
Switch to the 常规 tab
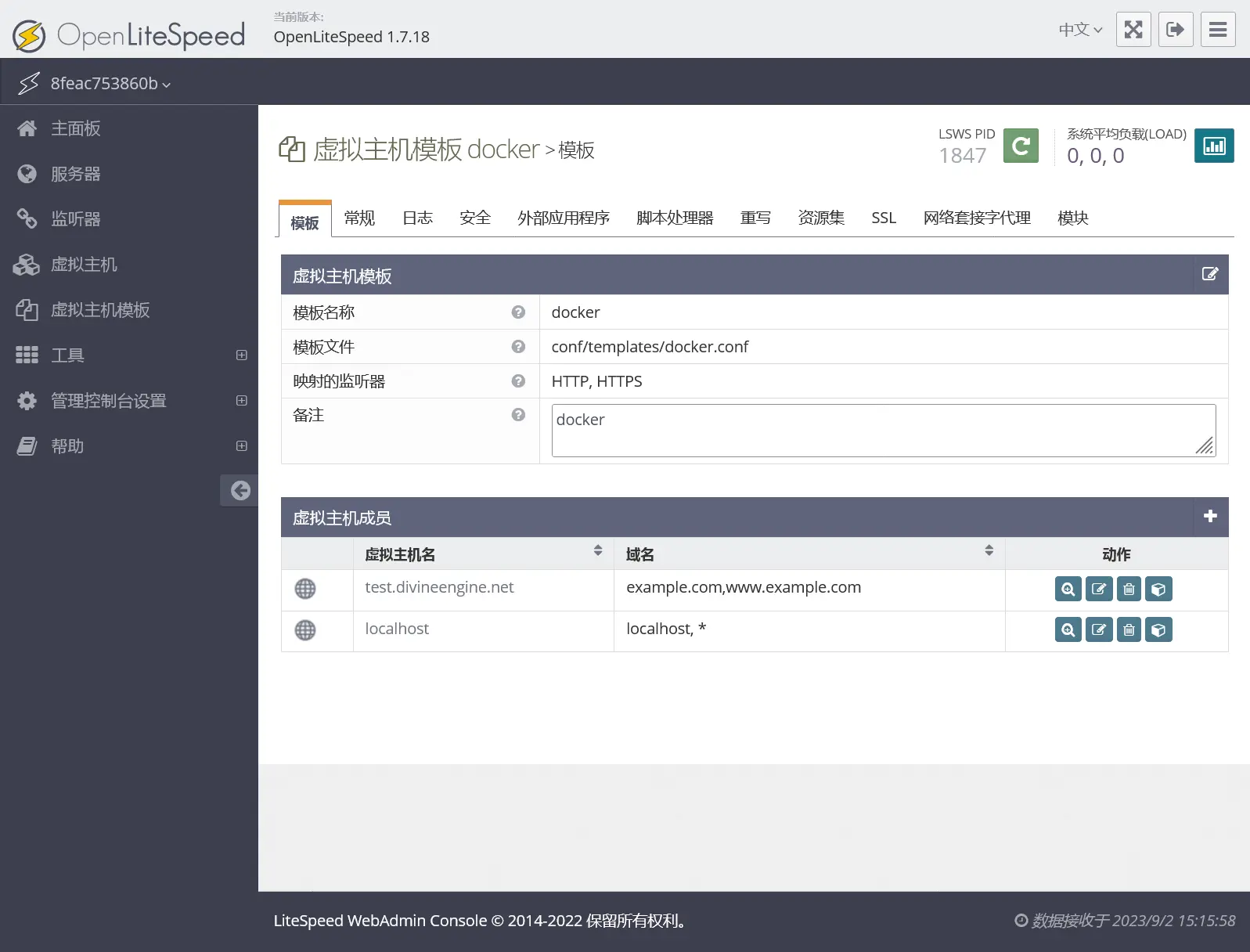pos(359,218)
